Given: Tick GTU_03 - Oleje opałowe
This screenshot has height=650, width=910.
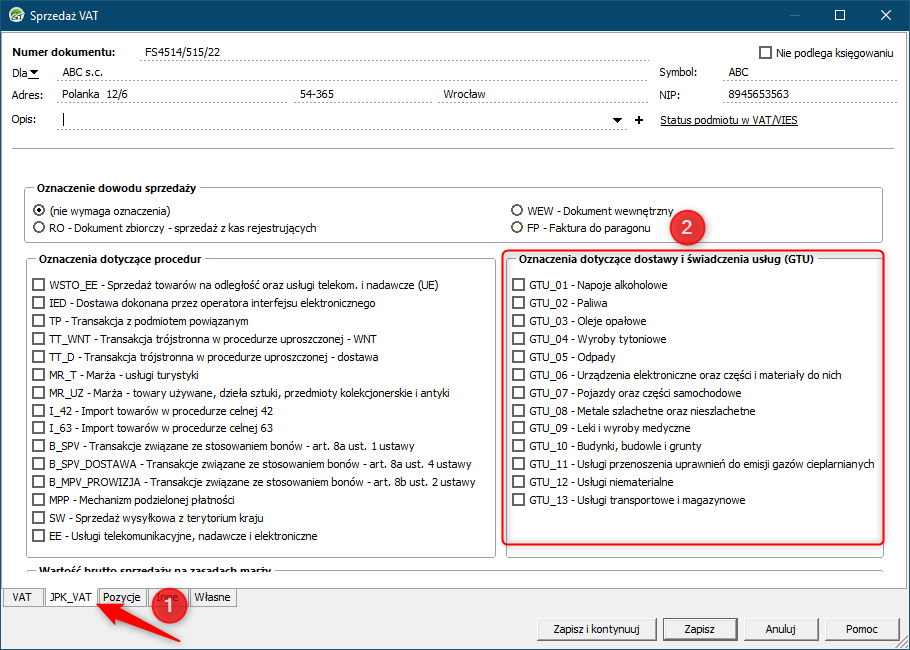Looking at the screenshot, I should click(518, 321).
